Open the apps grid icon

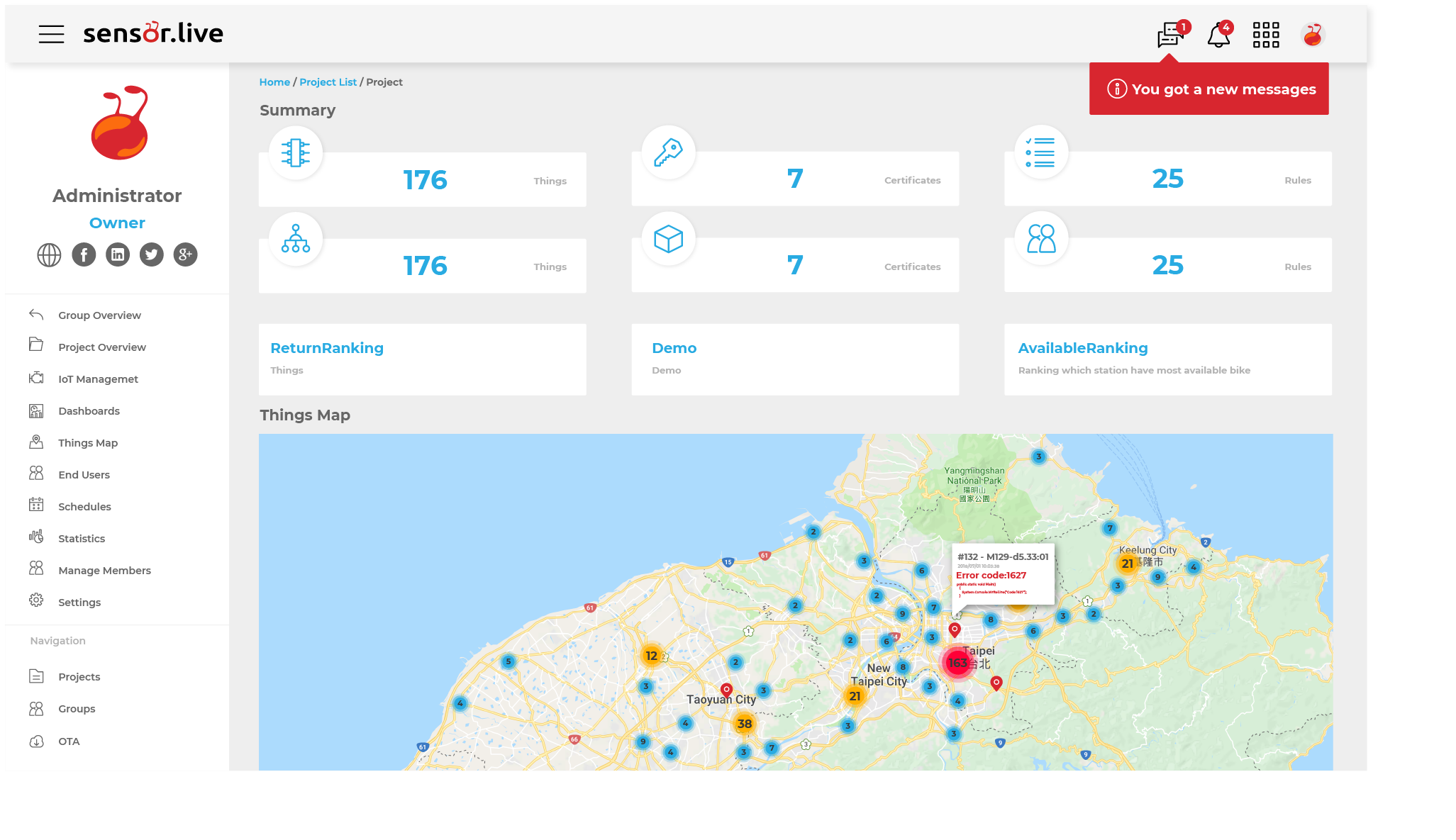point(1265,34)
